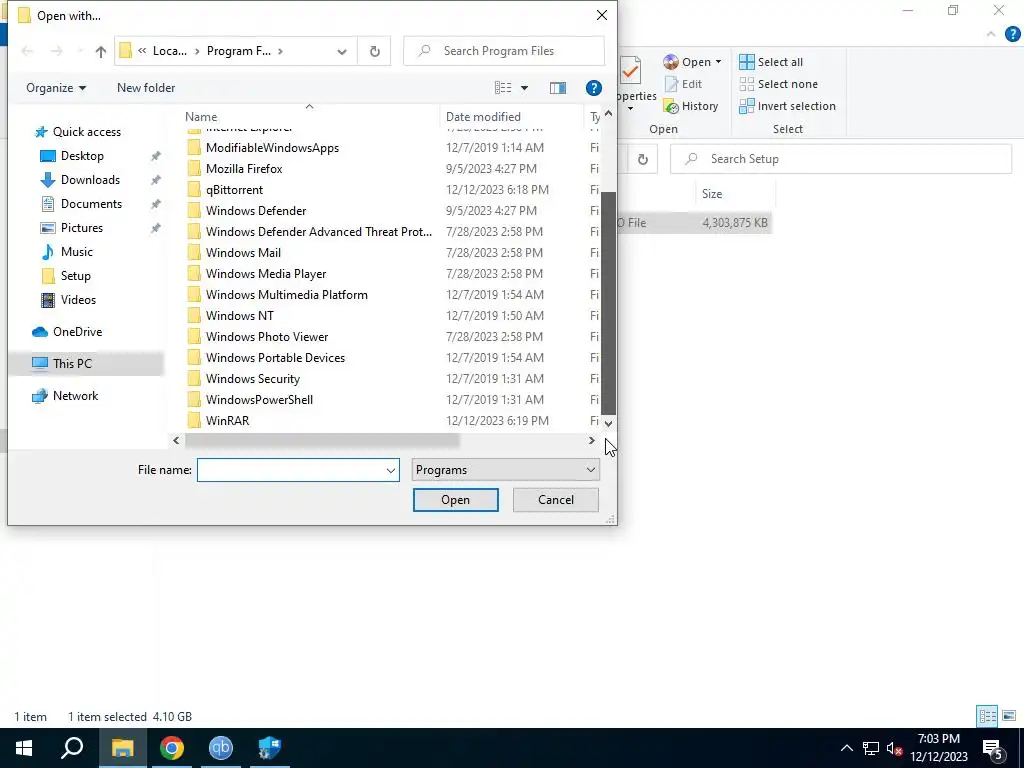Image resolution: width=1024 pixels, height=768 pixels.
Task: Select the Windows Photo Viewer folder
Action: click(266, 337)
